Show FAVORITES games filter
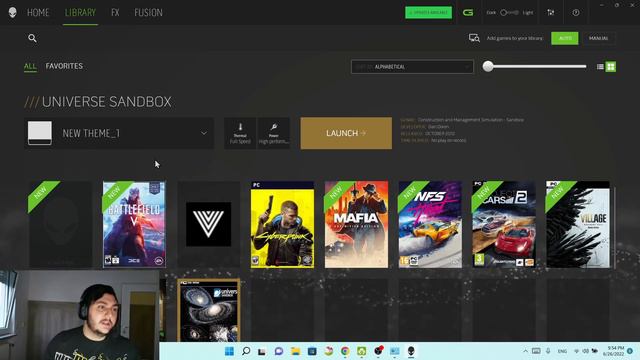Screen dimensions: 640x360 pyautogui.click(x=64, y=66)
